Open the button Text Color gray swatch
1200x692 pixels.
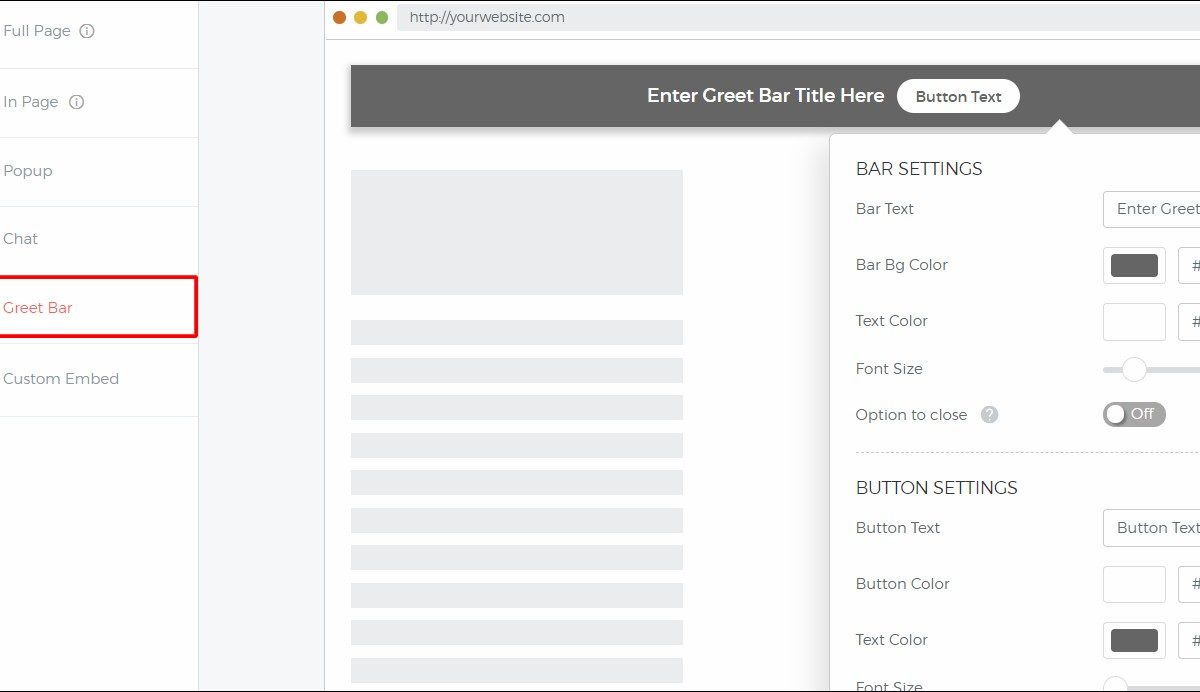pos(1134,640)
